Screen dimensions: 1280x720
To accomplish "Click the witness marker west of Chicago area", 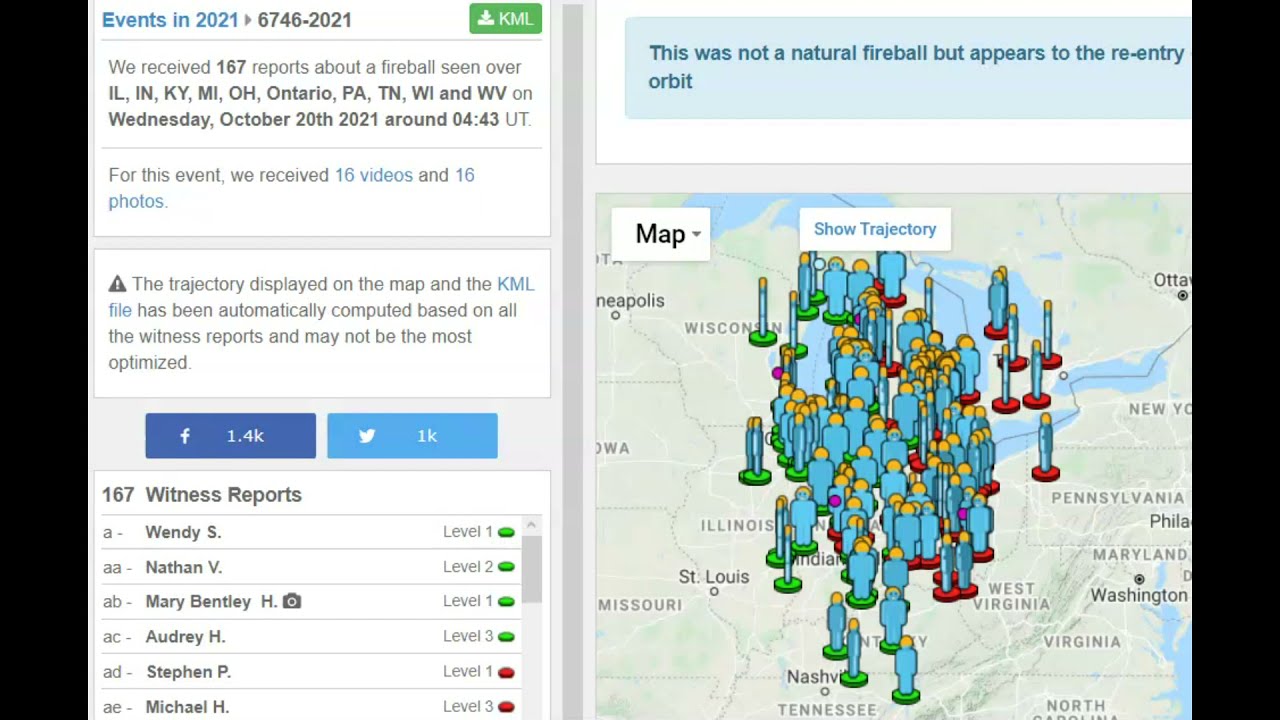I will coord(754,451).
